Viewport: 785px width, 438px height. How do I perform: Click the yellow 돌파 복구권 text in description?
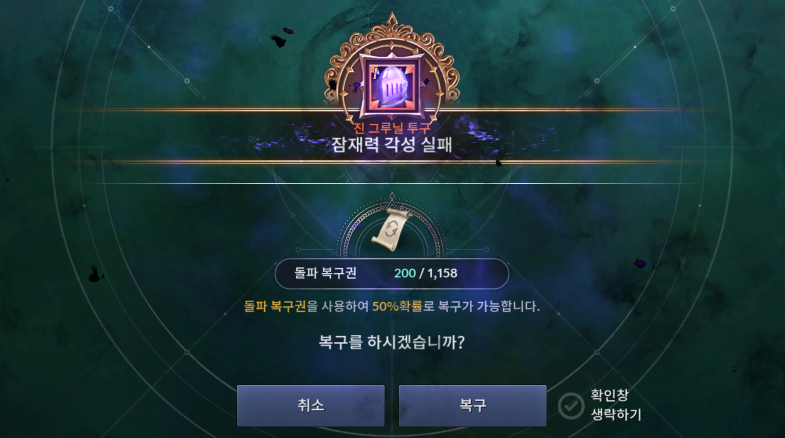[x=275, y=306]
